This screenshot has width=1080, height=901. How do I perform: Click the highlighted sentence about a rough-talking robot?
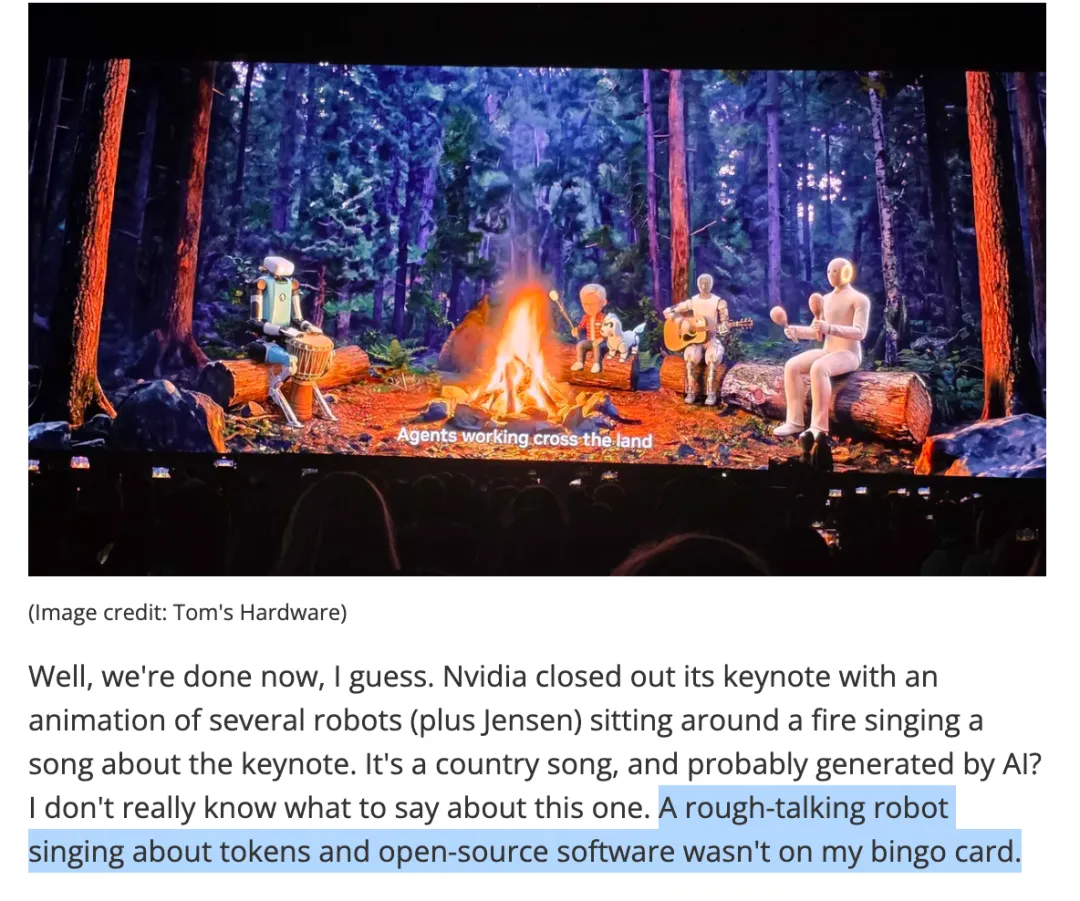[524, 829]
